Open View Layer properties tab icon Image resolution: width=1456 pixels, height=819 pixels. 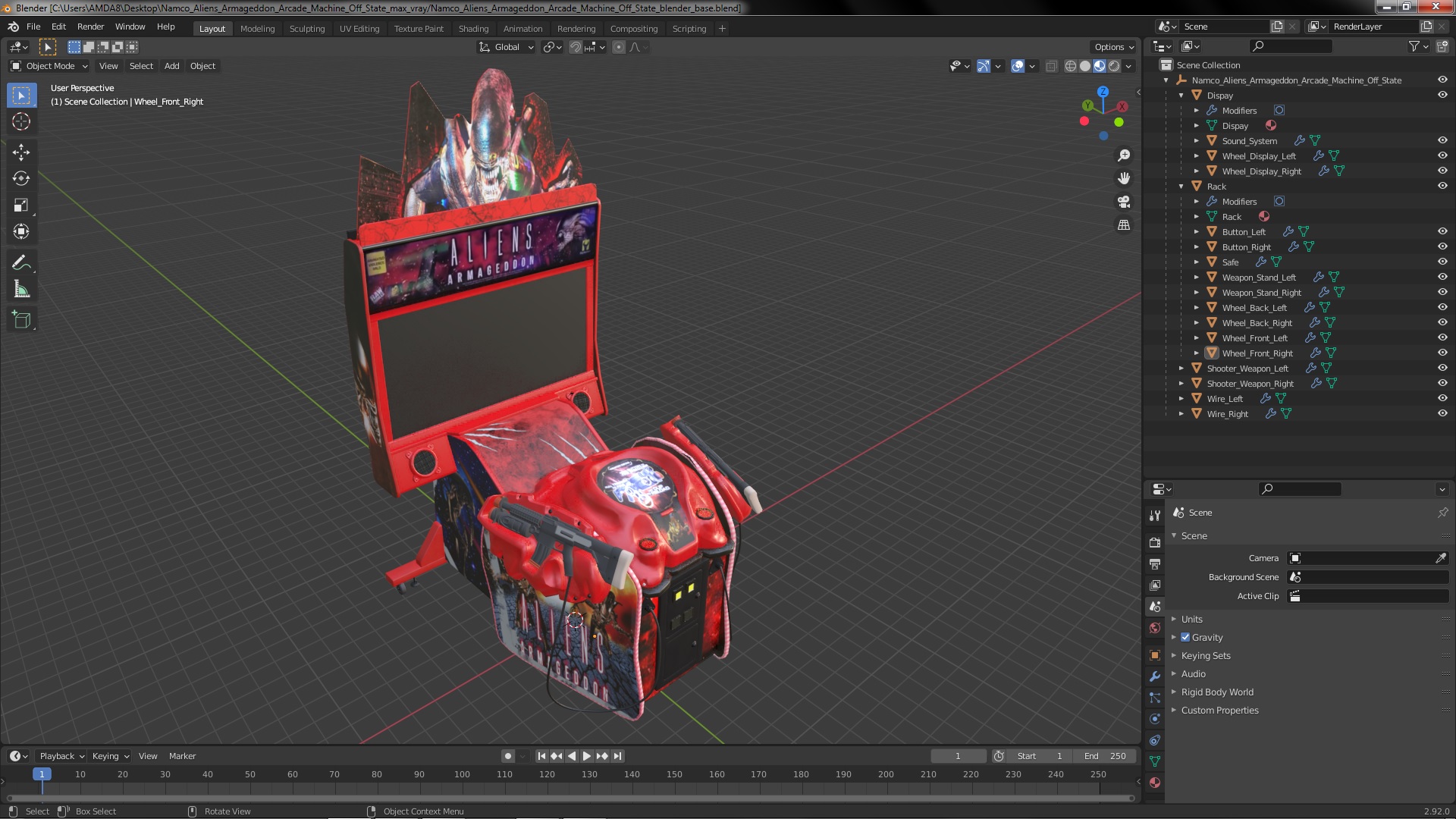coord(1155,585)
